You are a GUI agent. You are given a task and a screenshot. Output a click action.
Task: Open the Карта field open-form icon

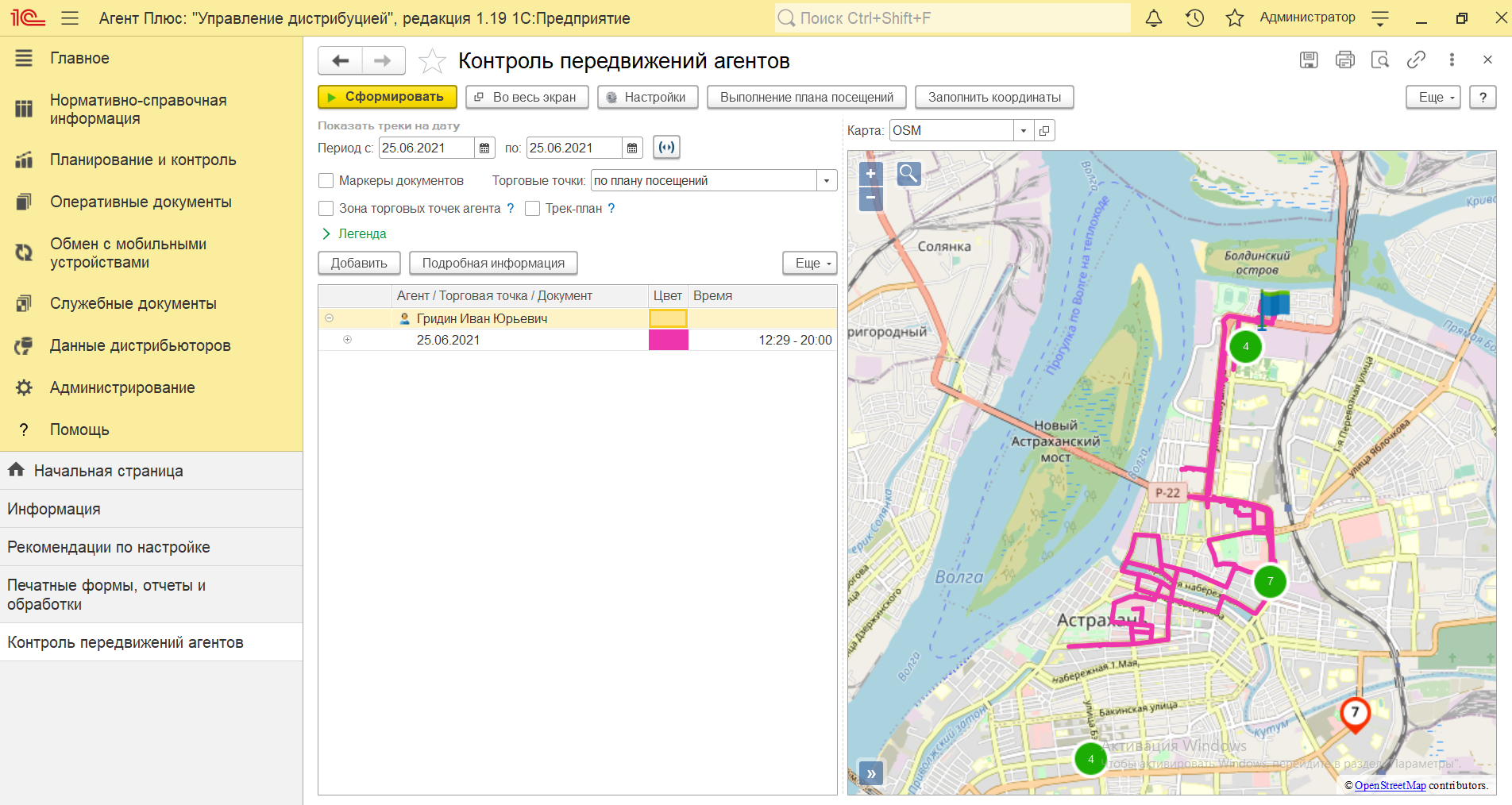pos(1044,130)
